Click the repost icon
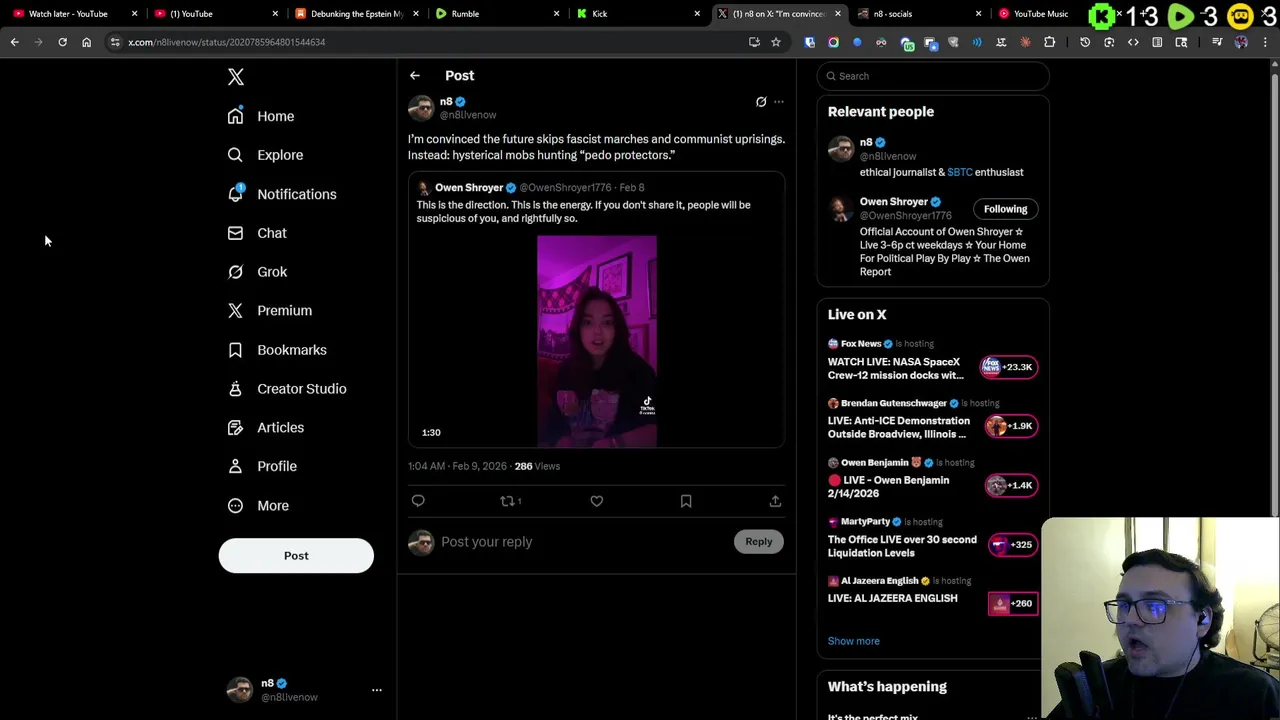The image size is (1280, 720). pyautogui.click(x=510, y=501)
